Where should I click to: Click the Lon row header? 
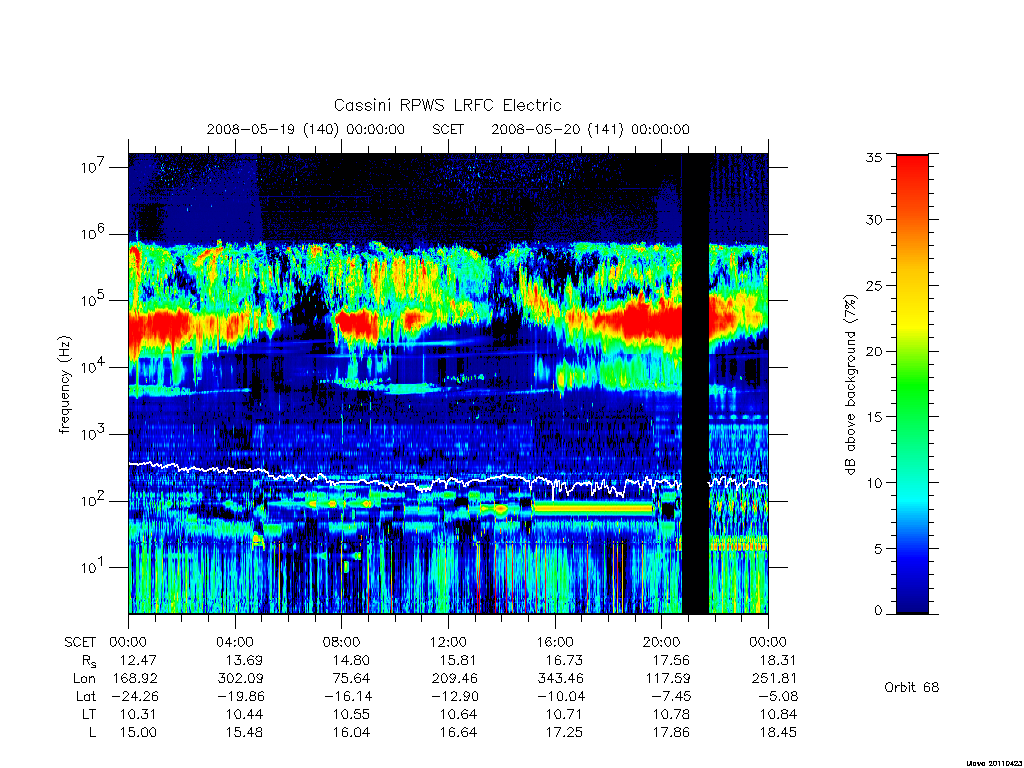85,679
